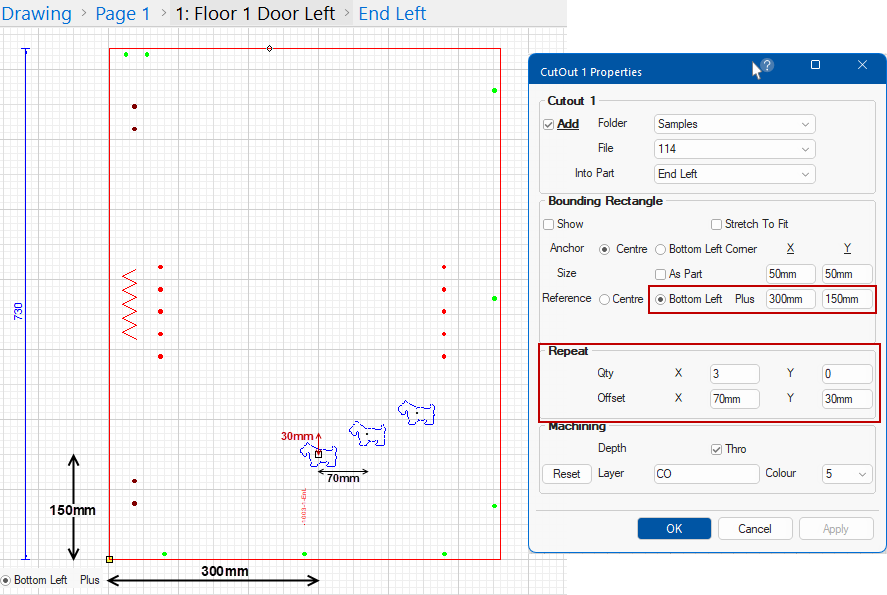
Task: Click the help question mark icon
Action: 767,65
